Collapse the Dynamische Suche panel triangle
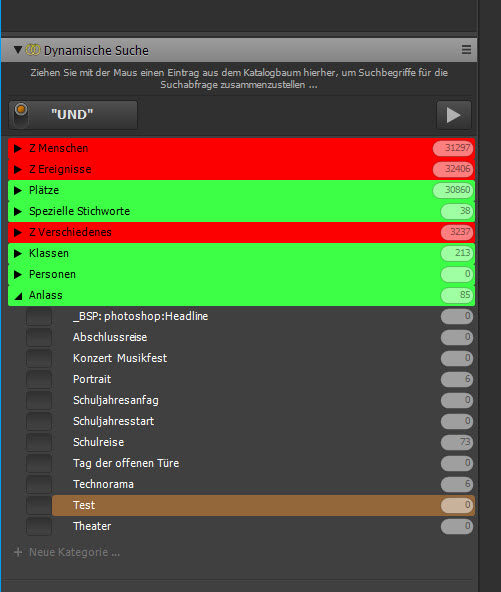Viewport: 501px width, 592px height. [x=17, y=50]
